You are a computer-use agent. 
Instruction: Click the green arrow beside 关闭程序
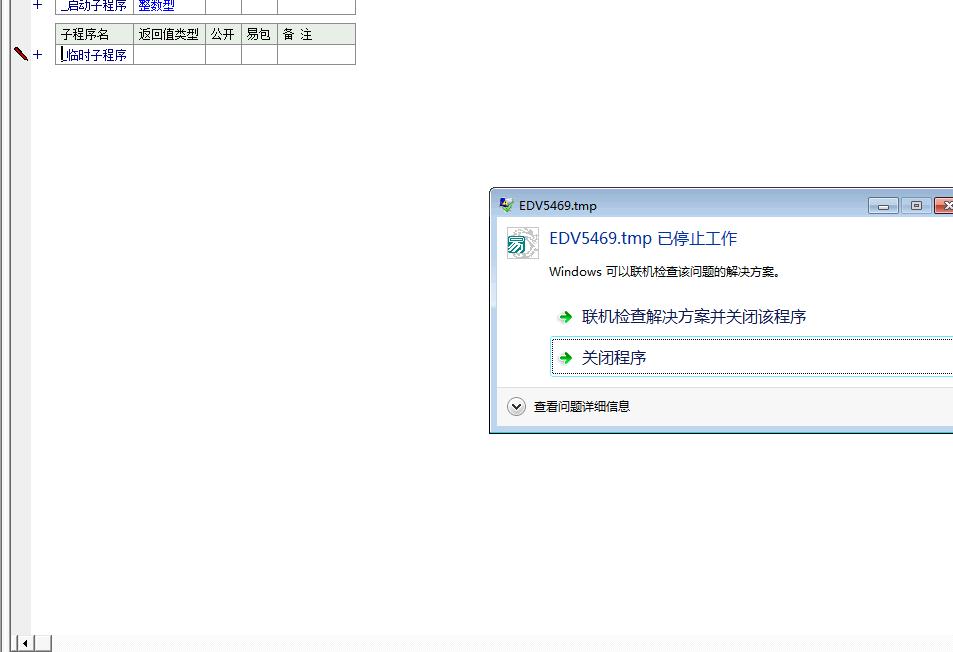point(566,358)
